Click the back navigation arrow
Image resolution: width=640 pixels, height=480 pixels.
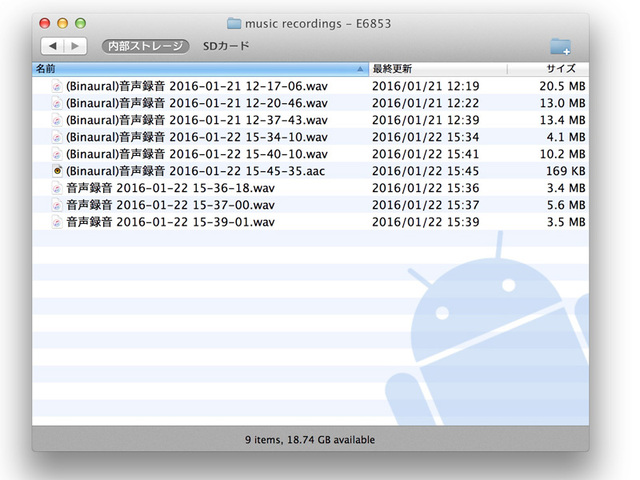(54, 46)
